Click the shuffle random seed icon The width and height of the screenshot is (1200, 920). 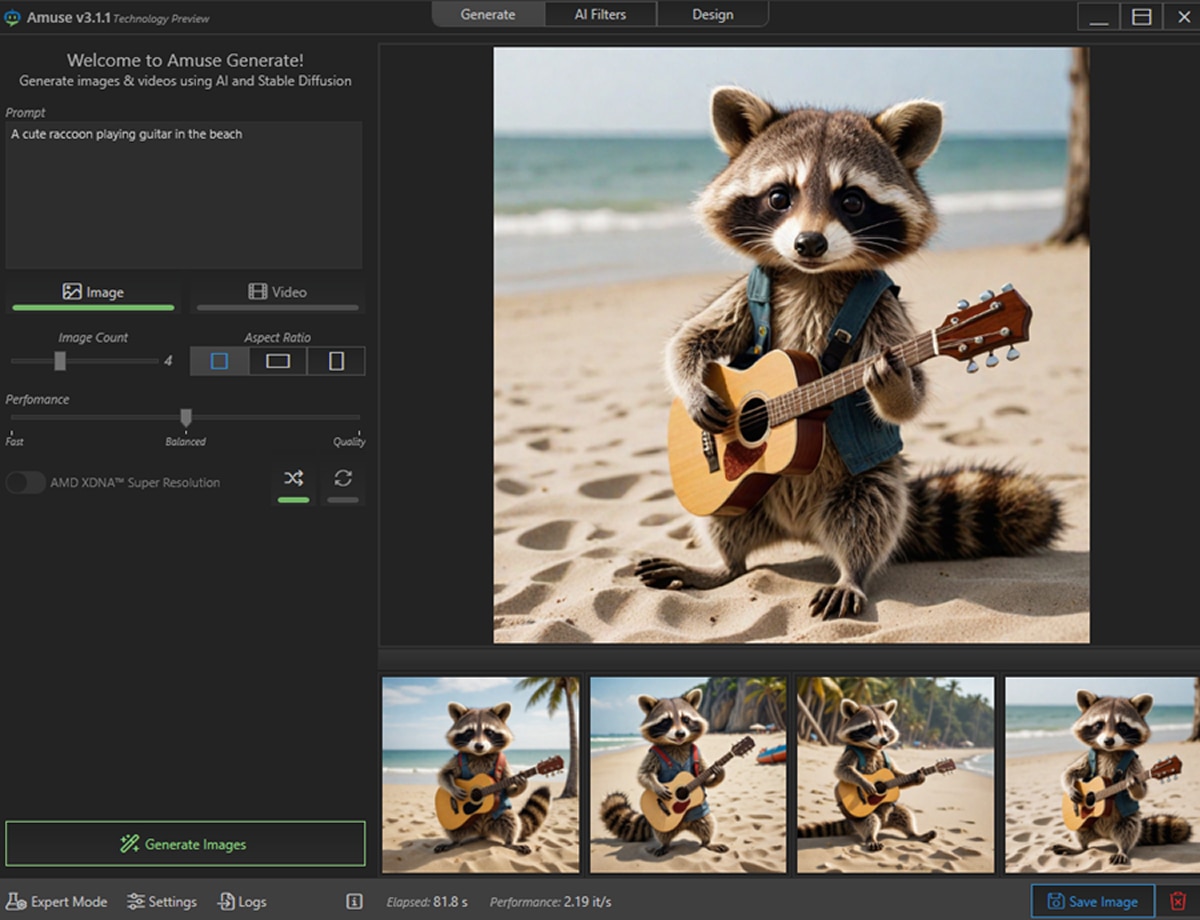click(x=293, y=479)
